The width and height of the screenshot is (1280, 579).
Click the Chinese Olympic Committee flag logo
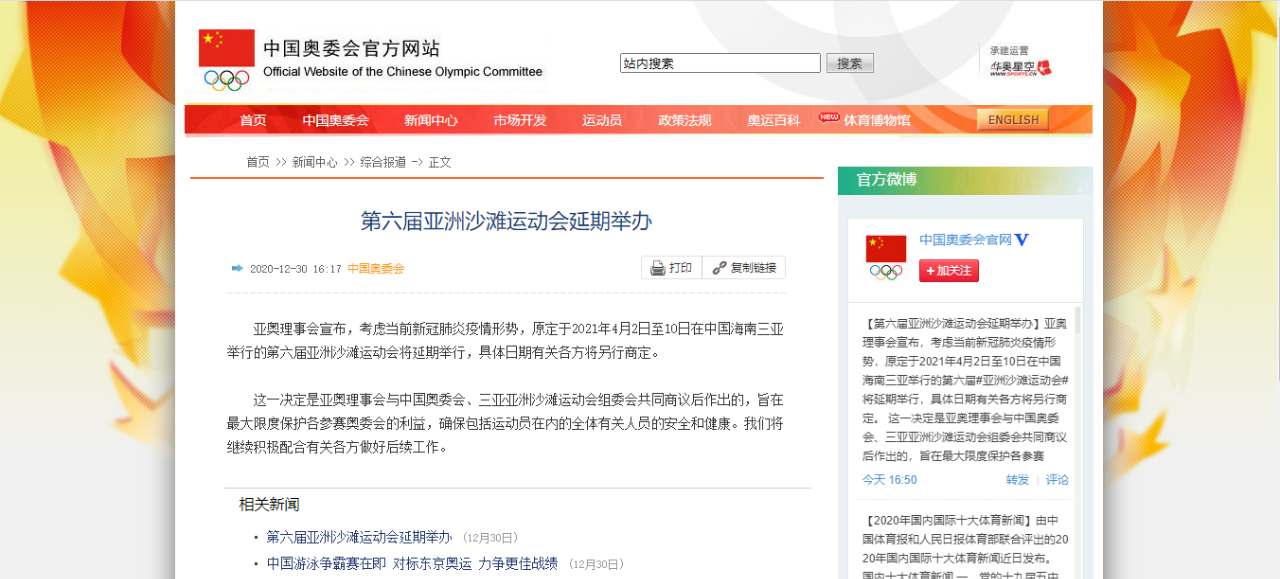(227, 60)
